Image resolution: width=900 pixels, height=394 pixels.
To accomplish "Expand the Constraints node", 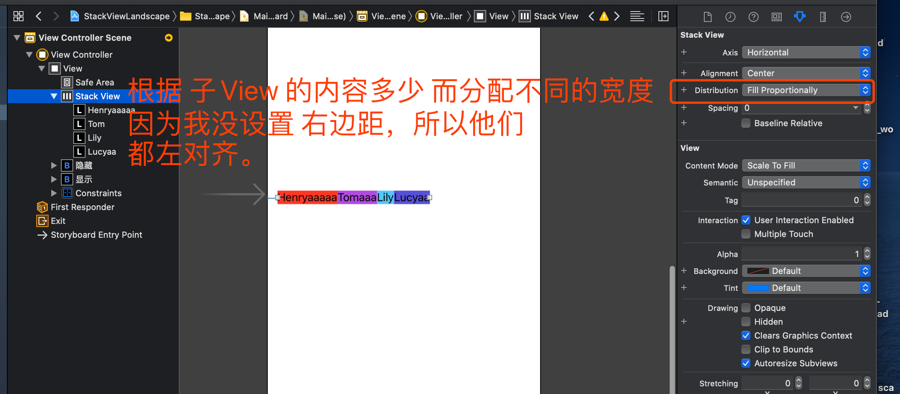I will 54,193.
